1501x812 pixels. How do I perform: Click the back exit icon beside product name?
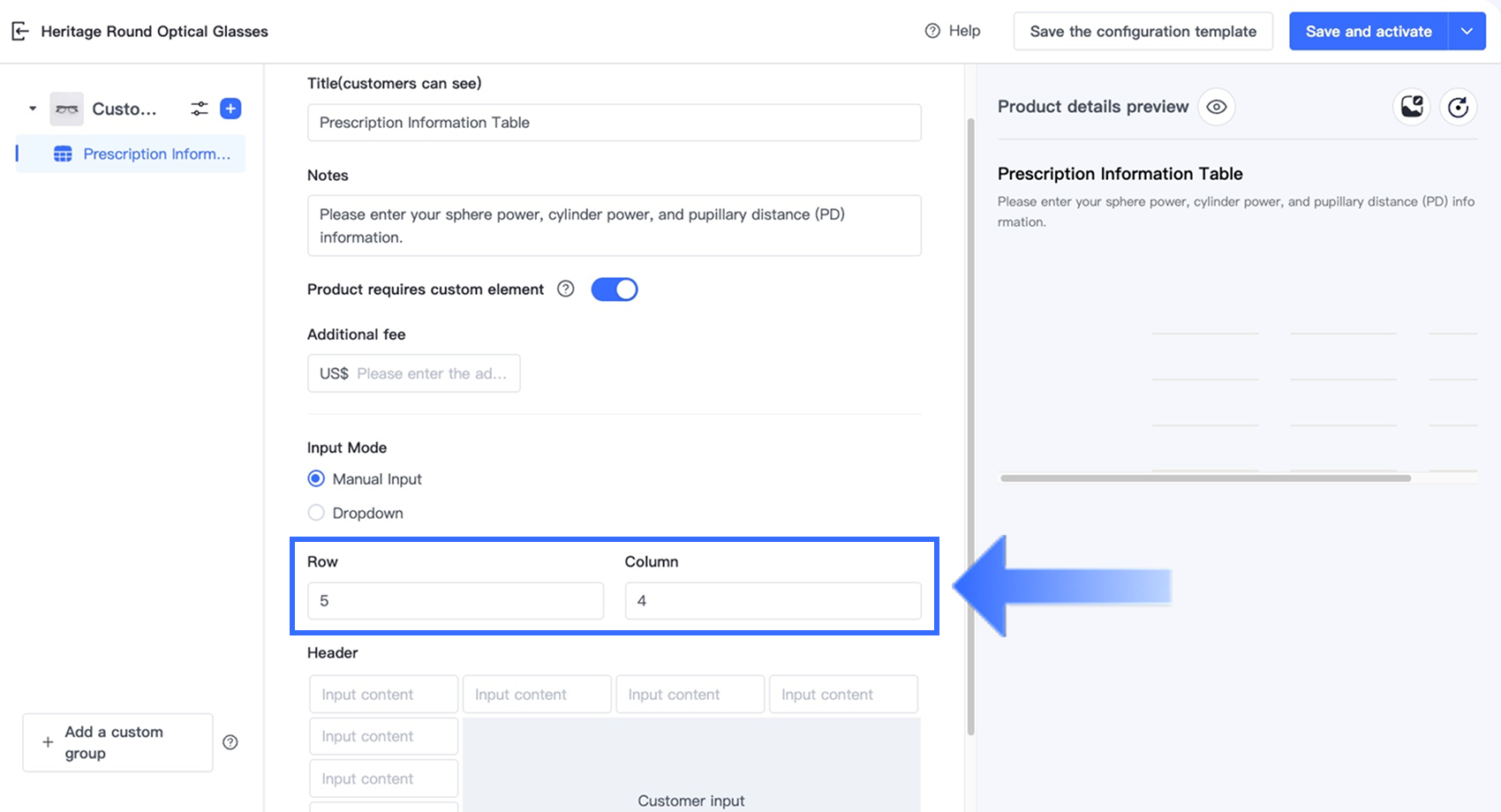point(20,32)
